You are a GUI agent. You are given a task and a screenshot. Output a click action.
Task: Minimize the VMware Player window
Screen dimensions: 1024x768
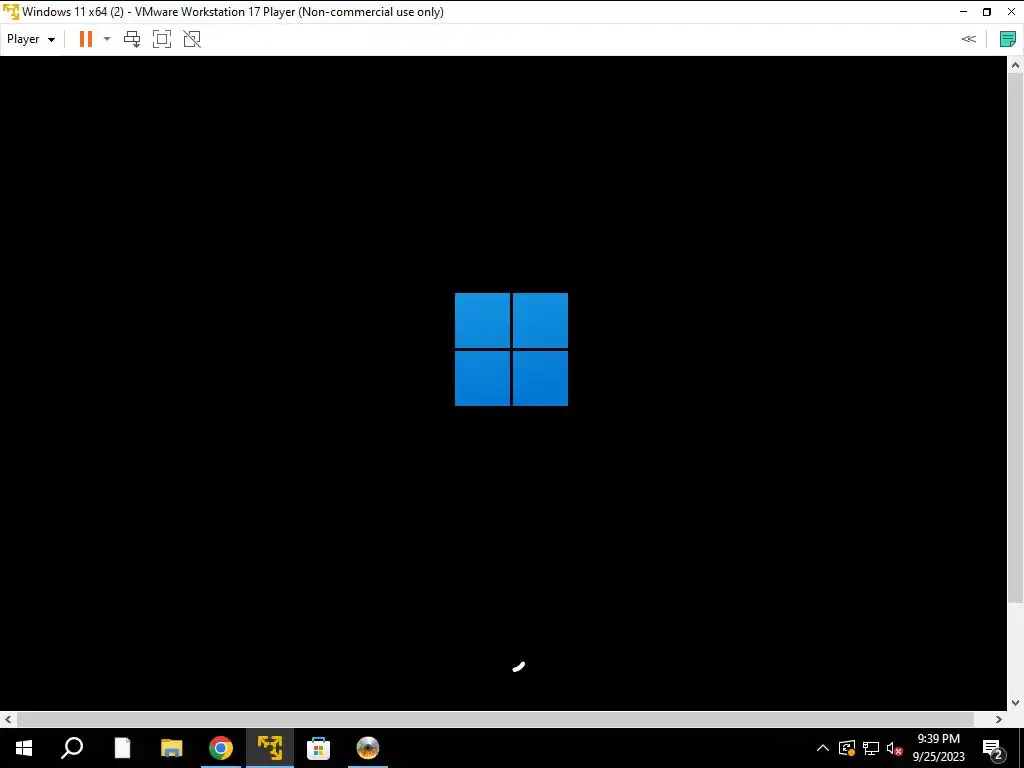[x=963, y=12]
